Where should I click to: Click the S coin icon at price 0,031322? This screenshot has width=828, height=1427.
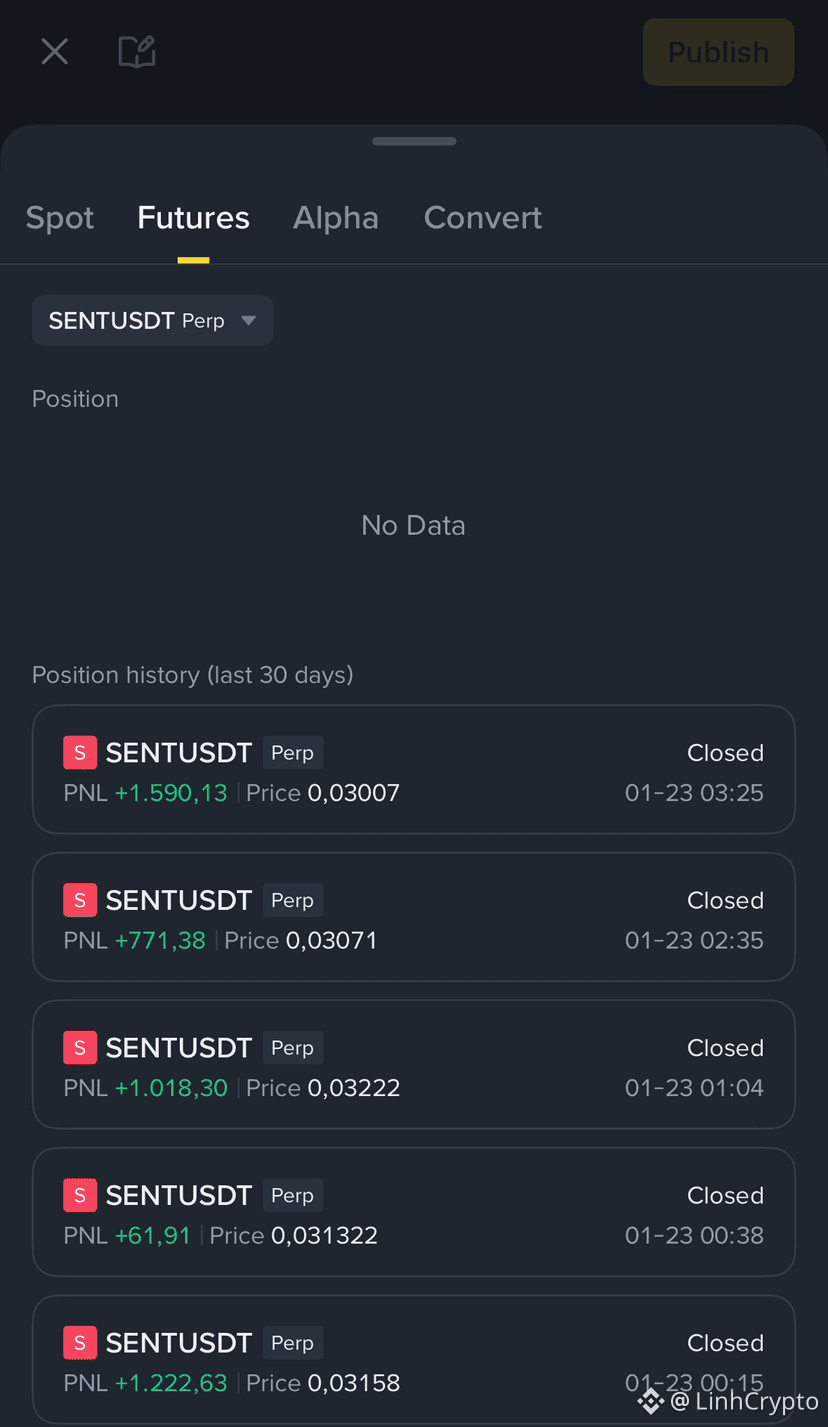(x=80, y=1195)
